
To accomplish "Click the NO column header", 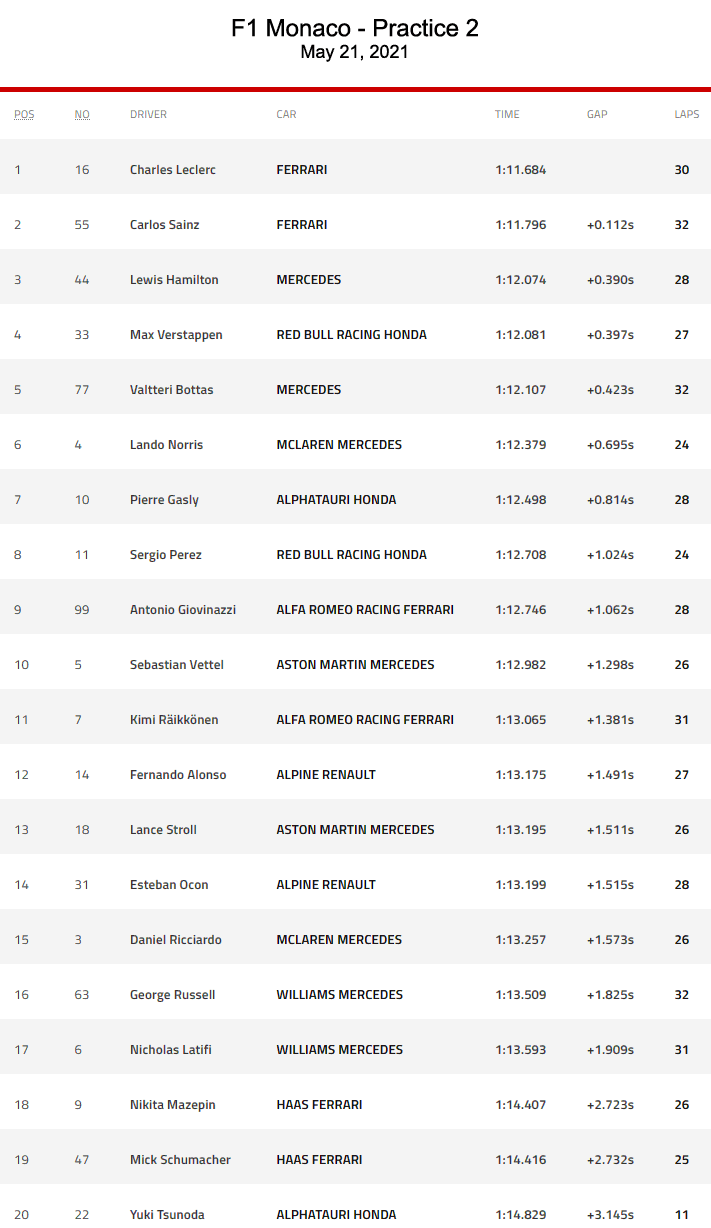I will coord(82,114).
